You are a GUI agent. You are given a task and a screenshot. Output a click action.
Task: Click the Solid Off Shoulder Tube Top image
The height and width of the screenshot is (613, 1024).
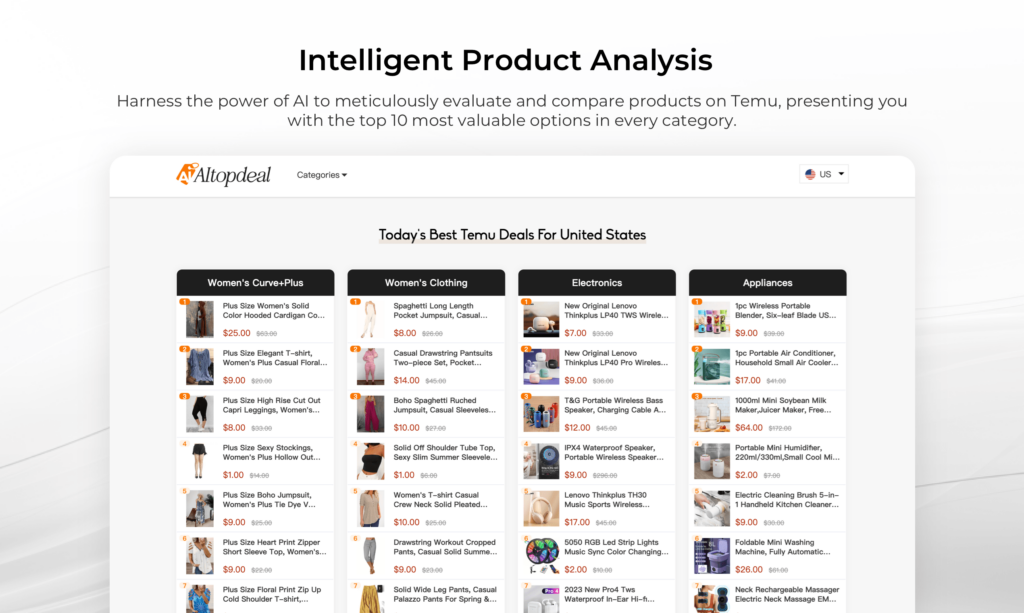tap(370, 461)
